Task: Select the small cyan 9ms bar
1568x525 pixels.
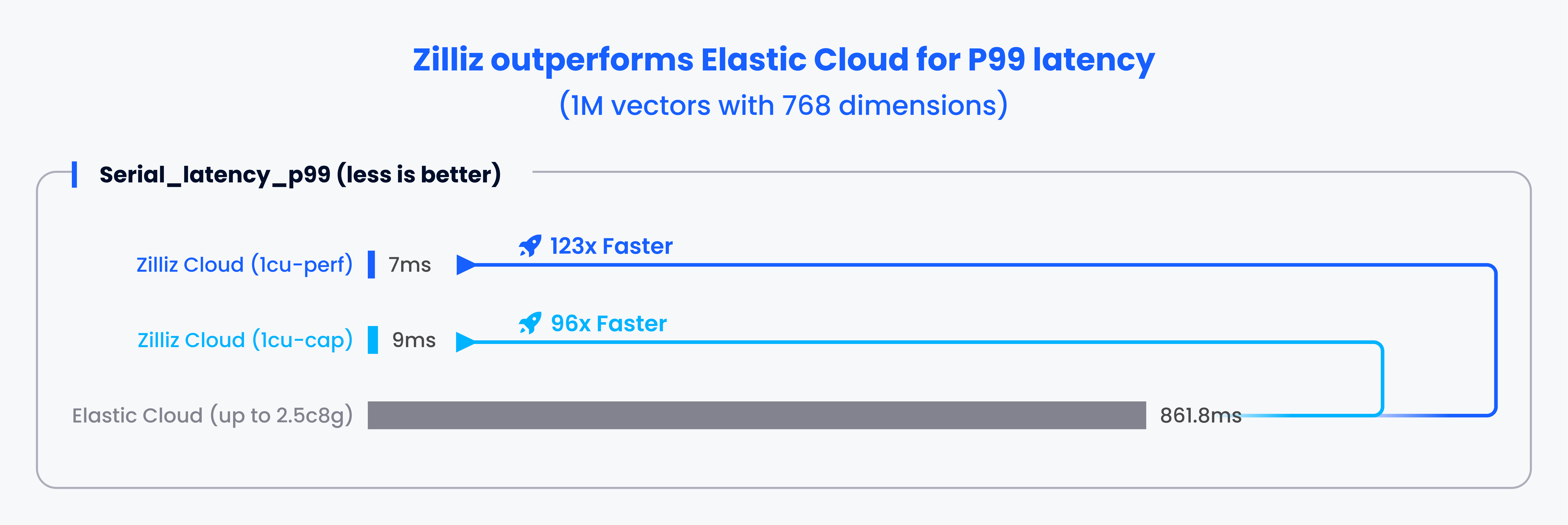Action: pyautogui.click(x=373, y=340)
